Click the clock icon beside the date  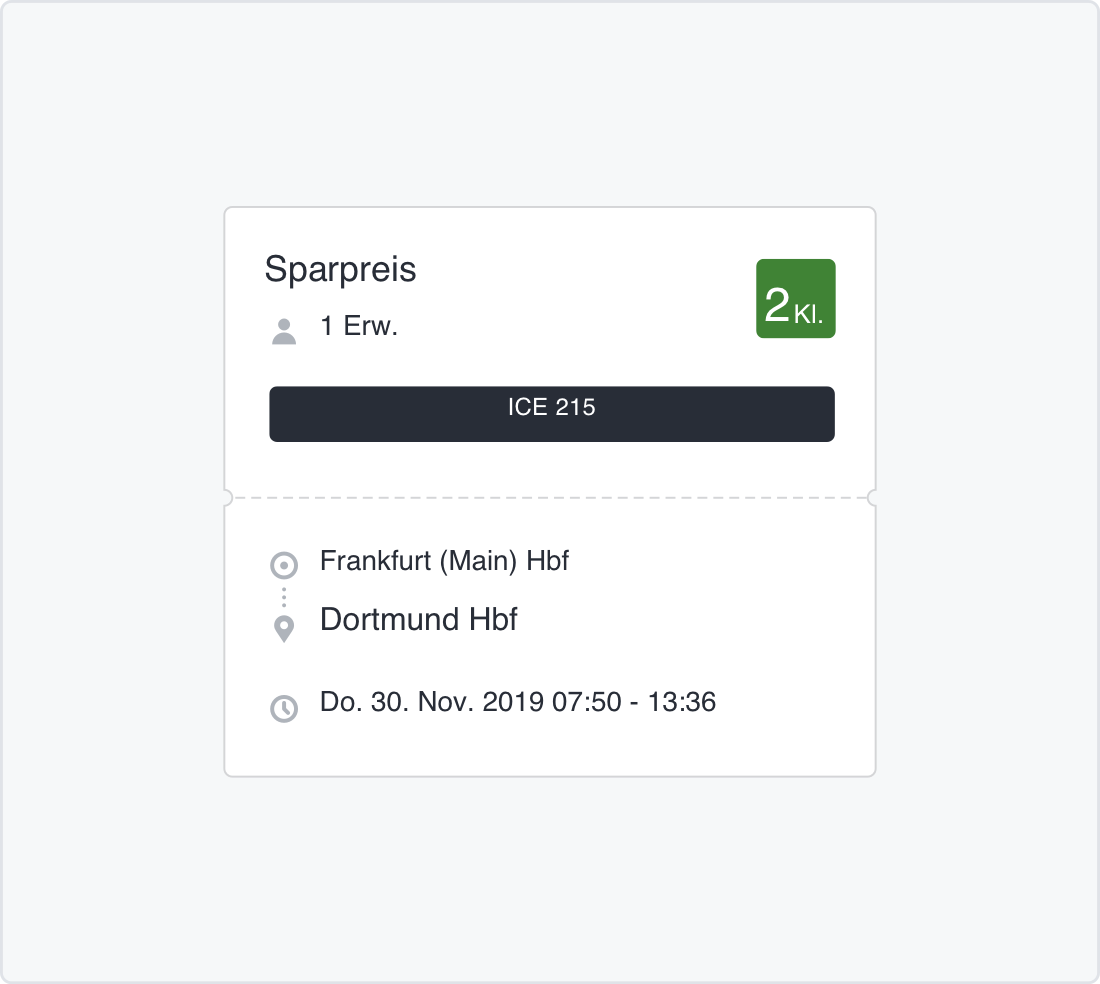click(284, 708)
